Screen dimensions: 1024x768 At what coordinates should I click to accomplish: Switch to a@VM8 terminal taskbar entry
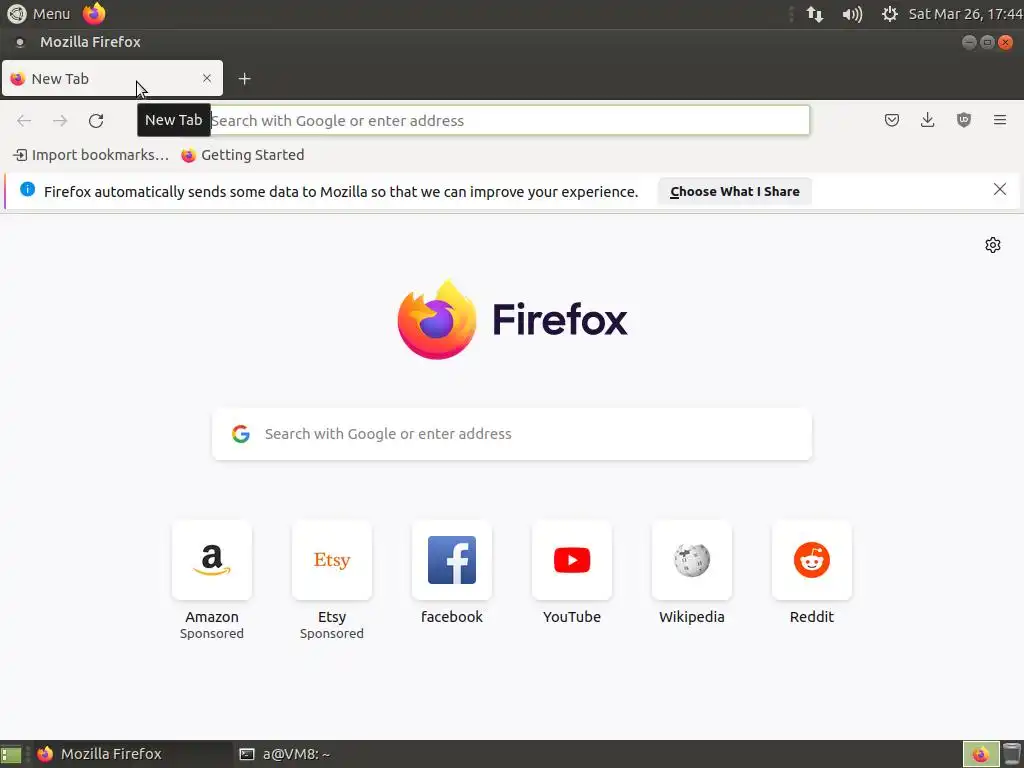click(x=285, y=754)
